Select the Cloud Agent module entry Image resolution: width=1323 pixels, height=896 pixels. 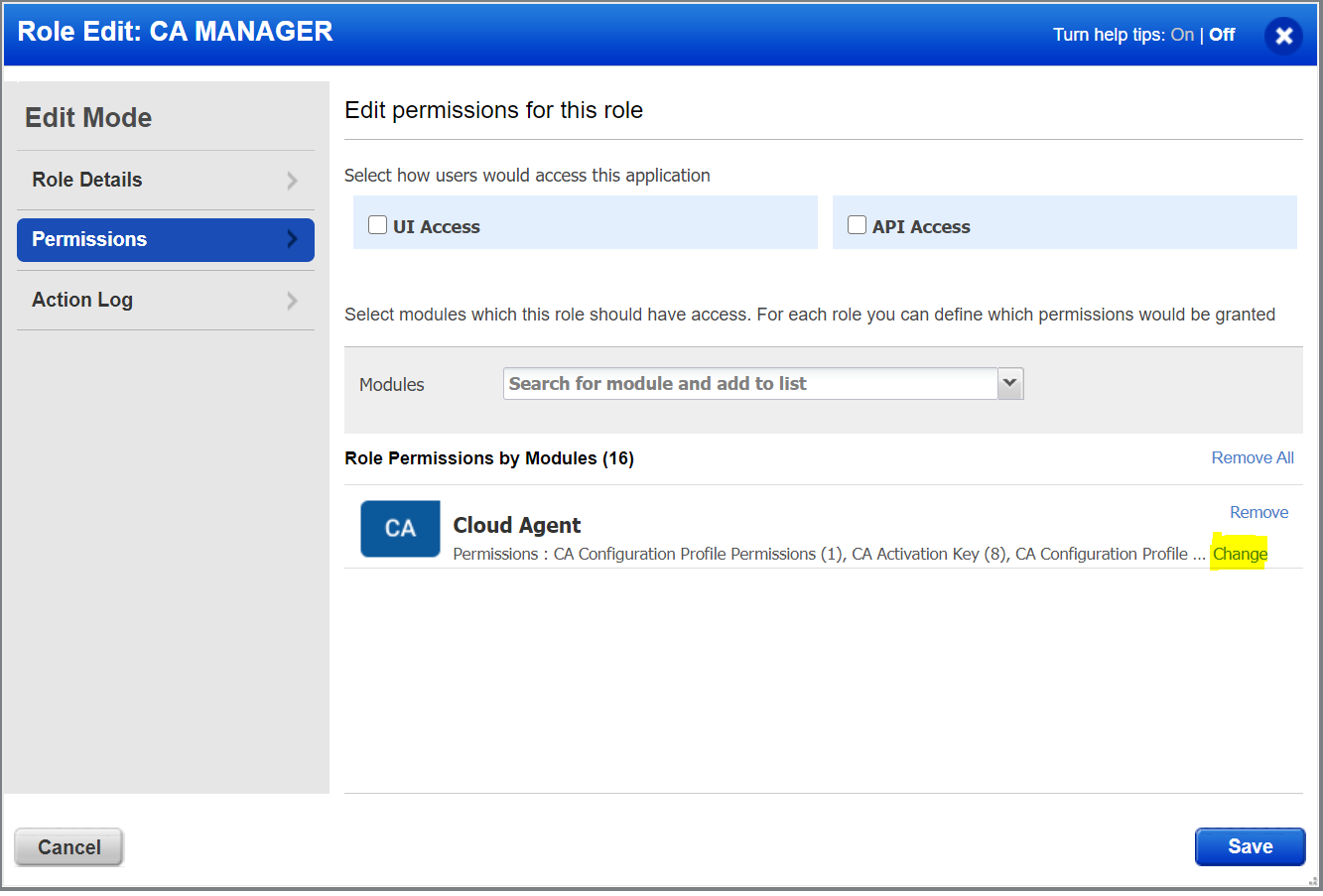click(516, 525)
